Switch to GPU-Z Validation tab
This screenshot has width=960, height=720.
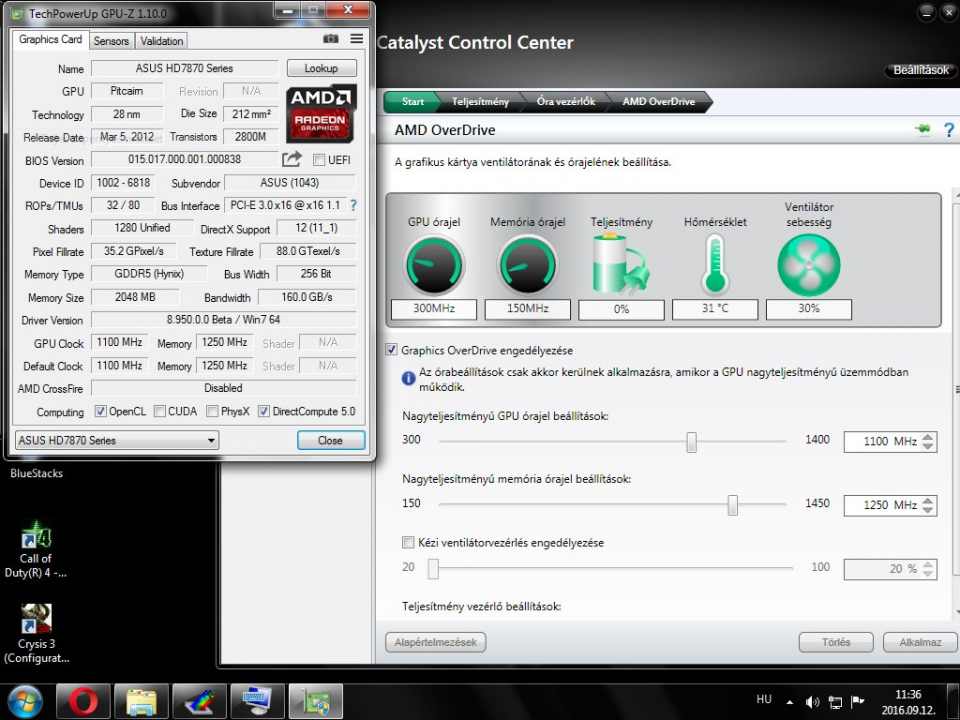coord(162,41)
